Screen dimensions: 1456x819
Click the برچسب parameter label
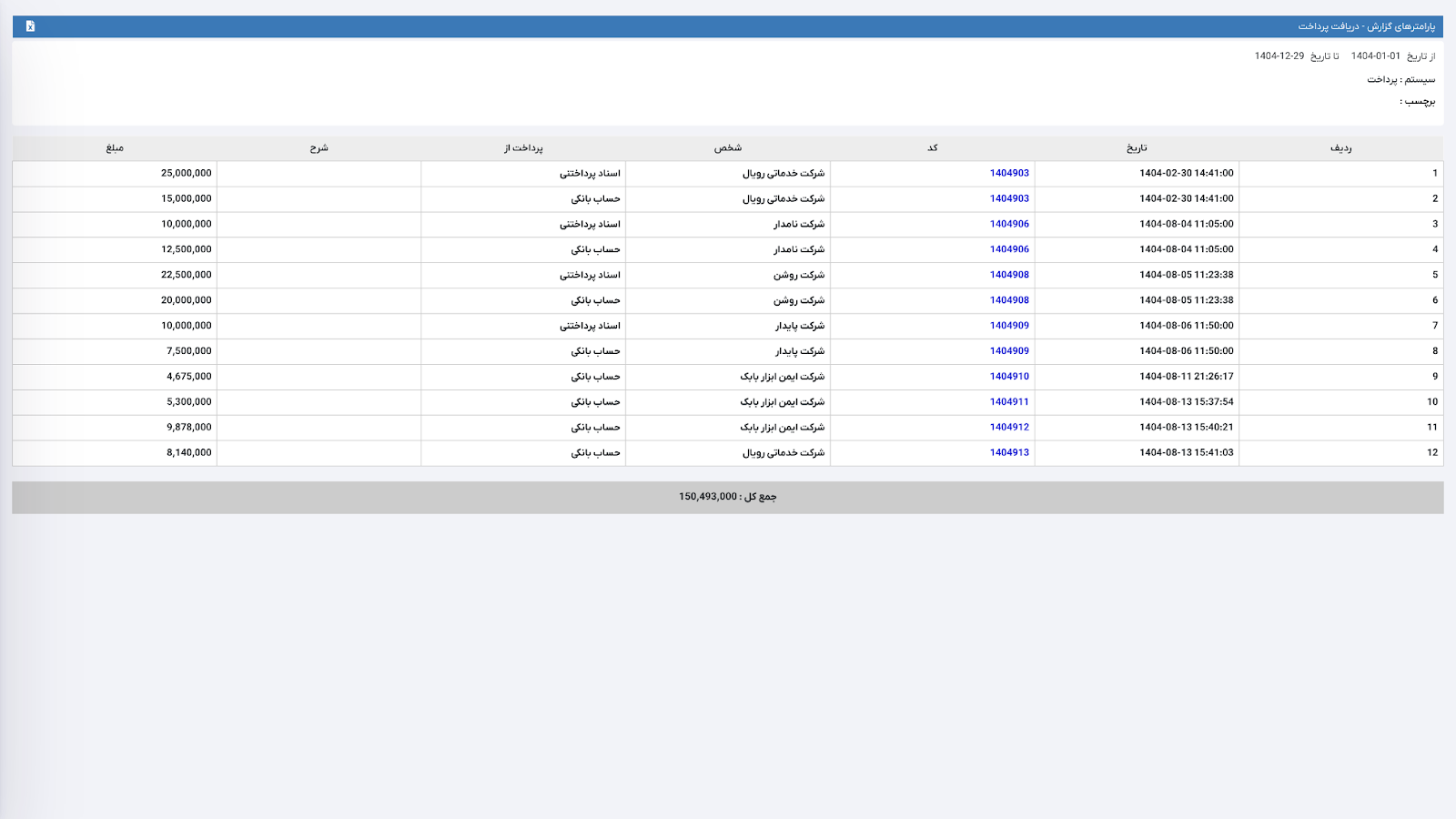point(1418,102)
